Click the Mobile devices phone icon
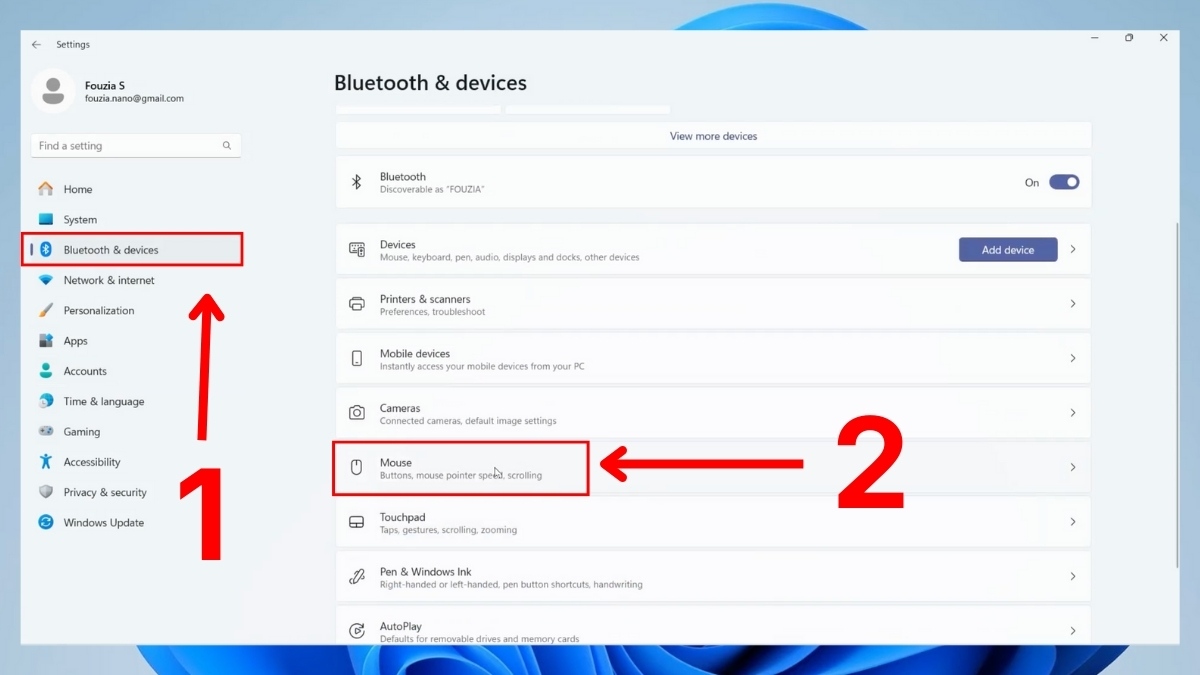Screen dimensions: 1200x675 357,358
